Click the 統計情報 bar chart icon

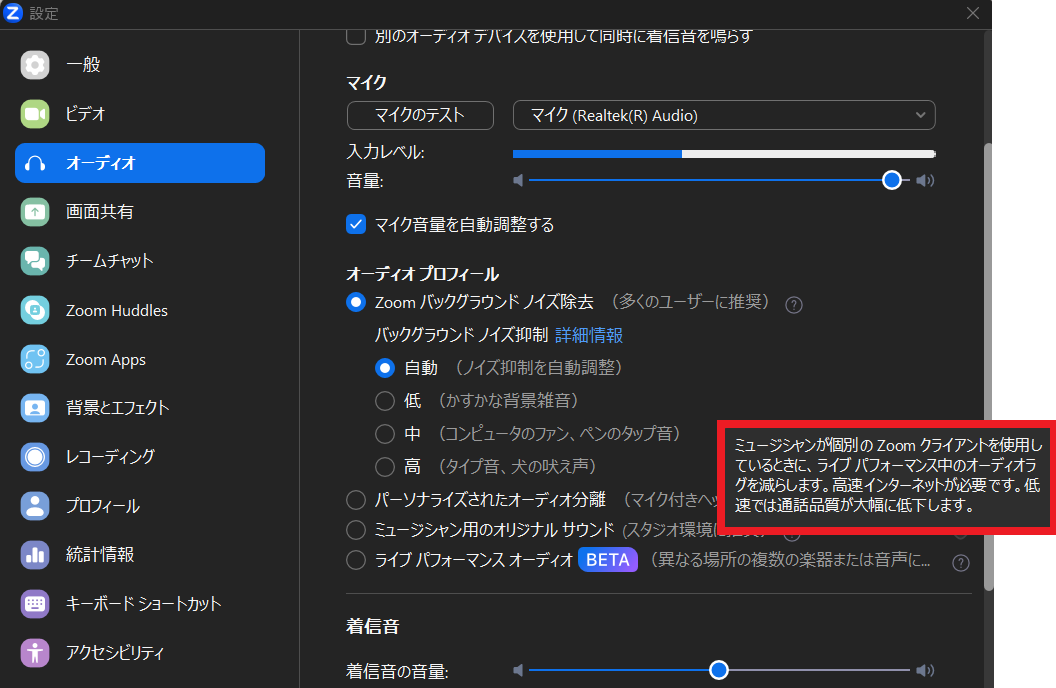coord(35,555)
